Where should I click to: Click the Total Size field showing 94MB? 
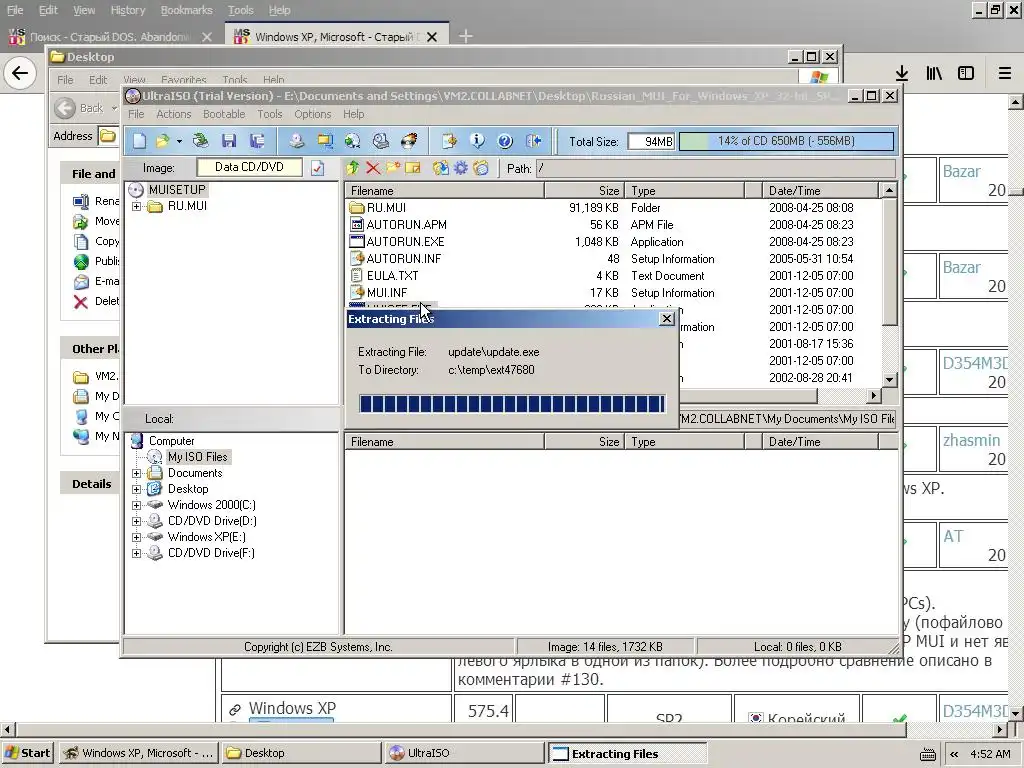point(651,141)
